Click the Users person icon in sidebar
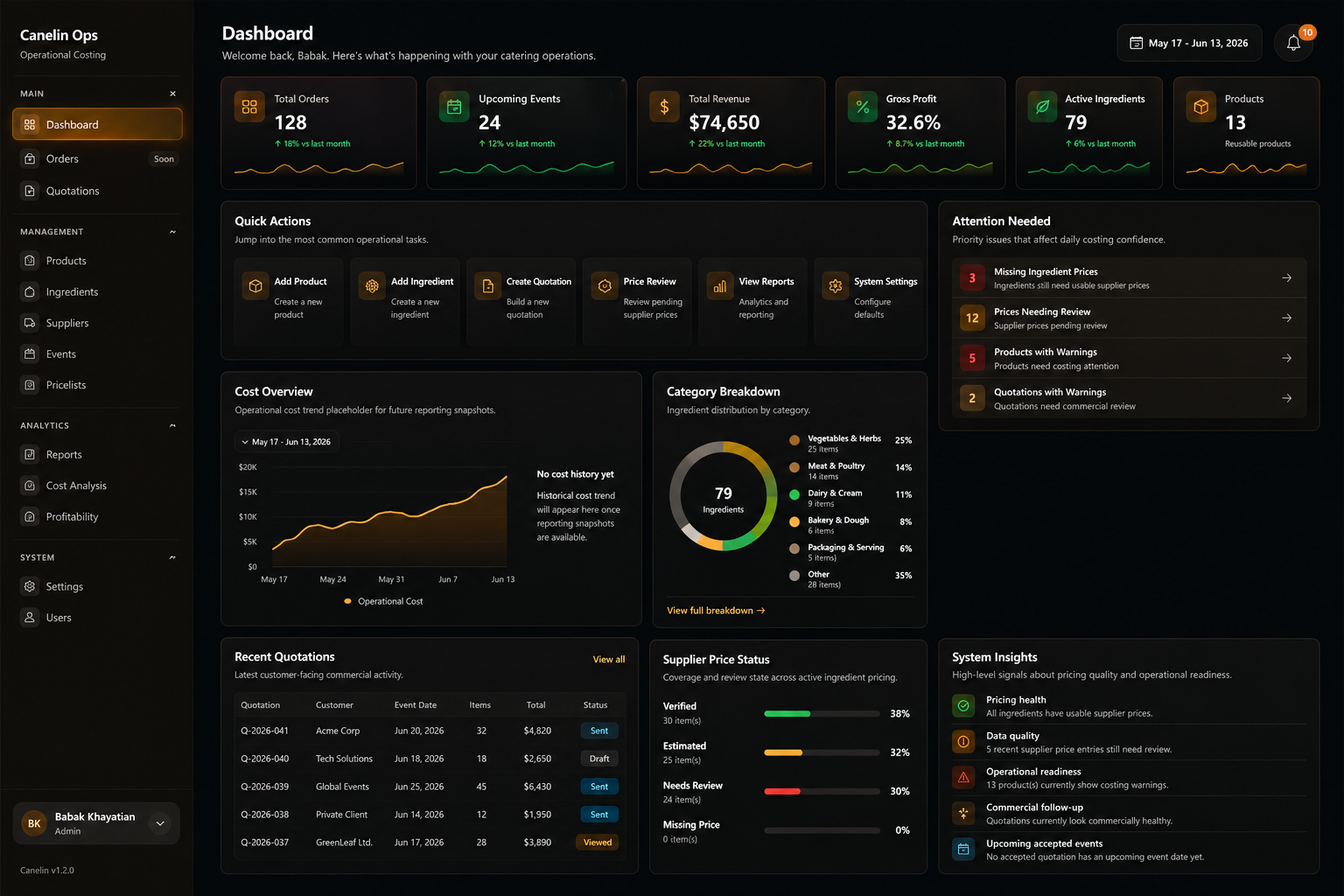Image resolution: width=1344 pixels, height=896 pixels. pyautogui.click(x=30, y=617)
